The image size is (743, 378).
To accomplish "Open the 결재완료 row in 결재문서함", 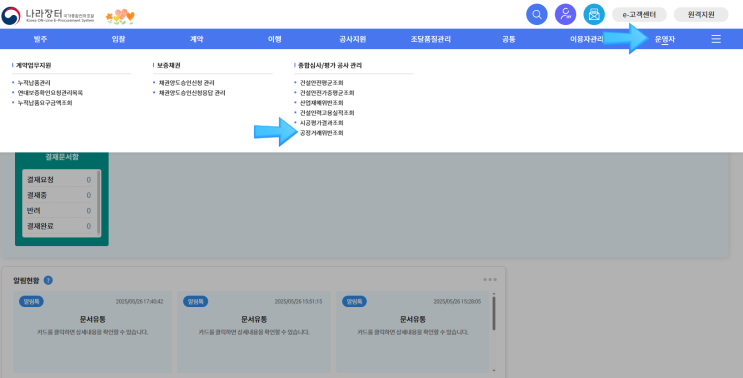I will 59,226.
